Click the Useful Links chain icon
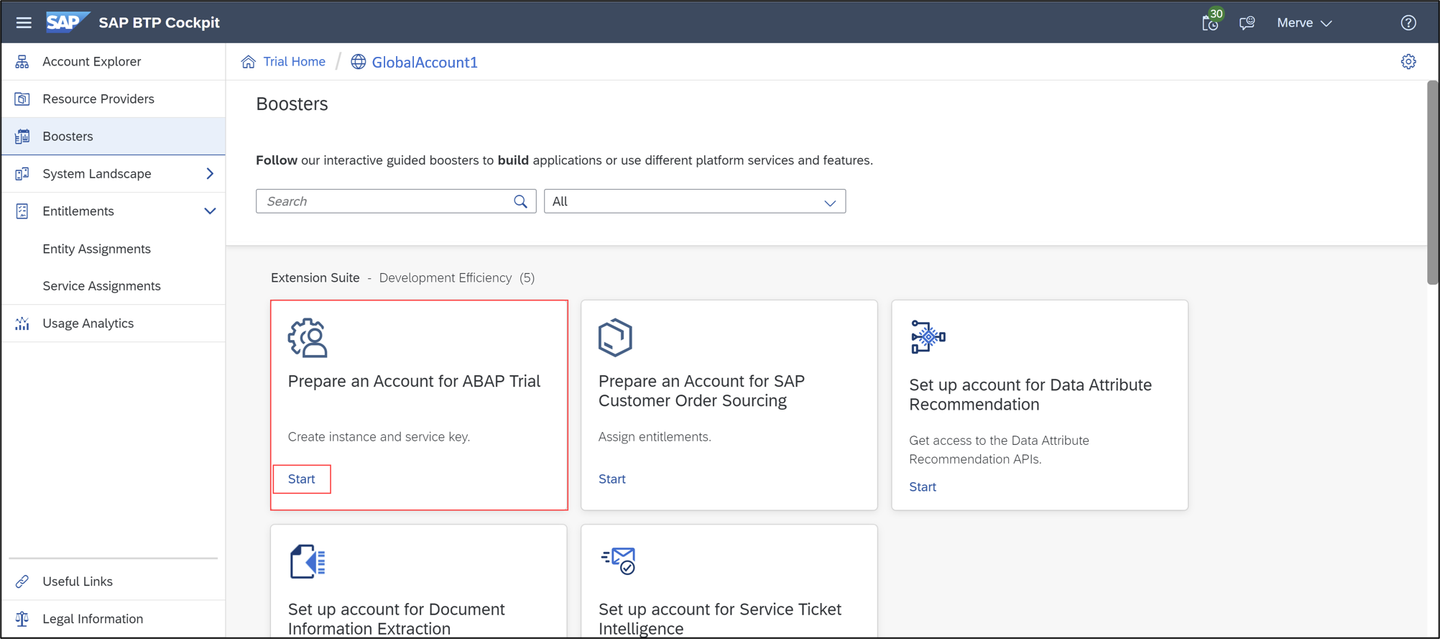Viewport: 1440px width, 639px height. click(x=22, y=582)
